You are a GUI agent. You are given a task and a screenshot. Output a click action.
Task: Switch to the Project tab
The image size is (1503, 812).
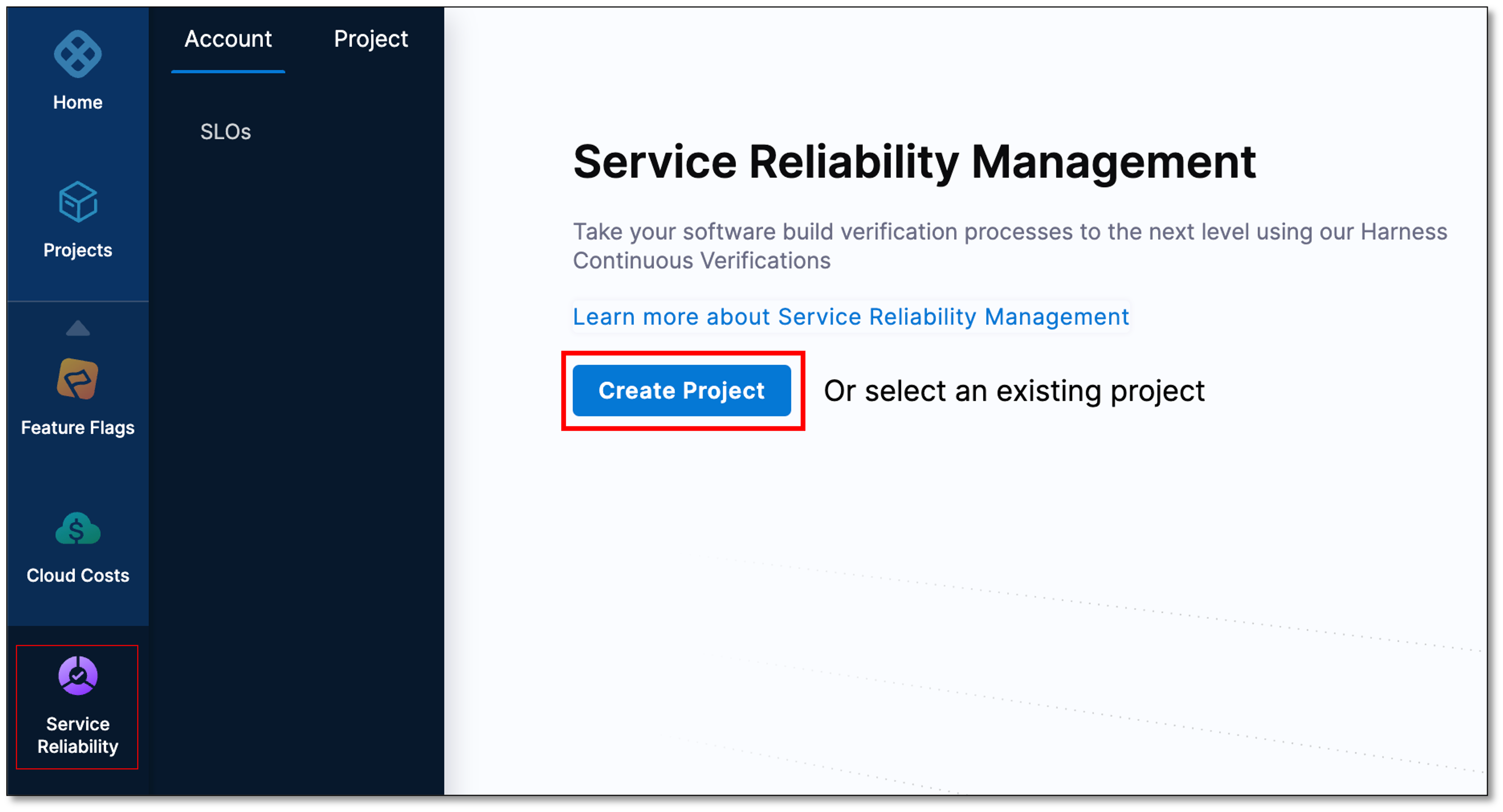tap(371, 39)
